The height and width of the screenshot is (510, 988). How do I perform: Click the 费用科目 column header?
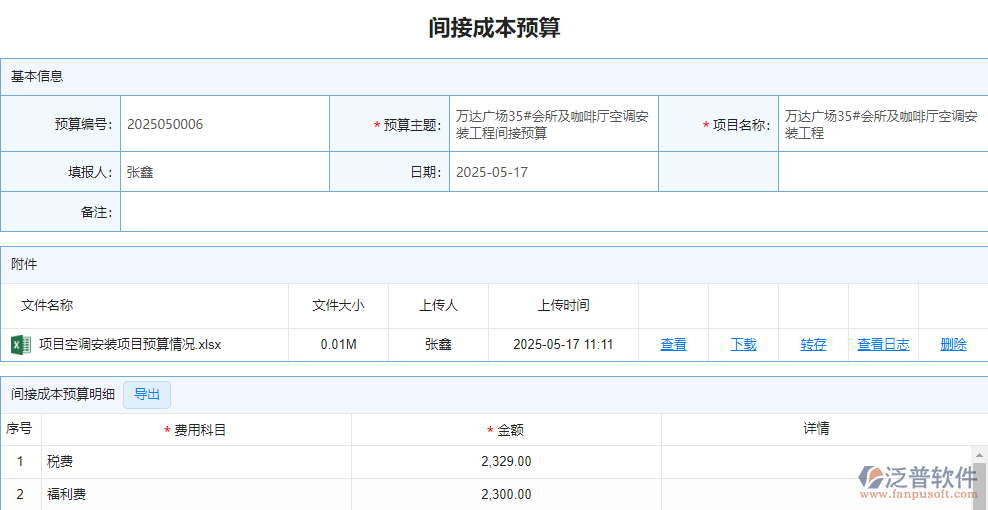click(200, 430)
